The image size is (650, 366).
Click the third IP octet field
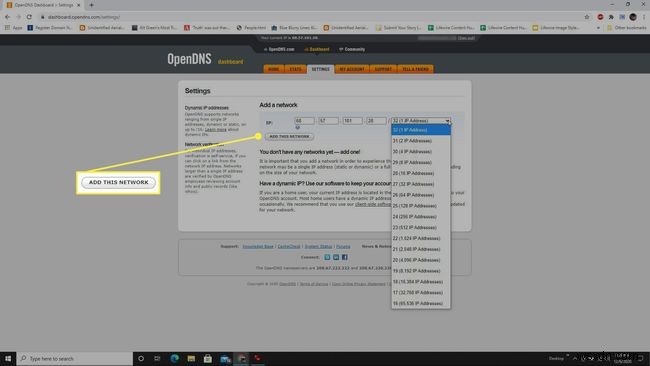[x=352, y=121]
